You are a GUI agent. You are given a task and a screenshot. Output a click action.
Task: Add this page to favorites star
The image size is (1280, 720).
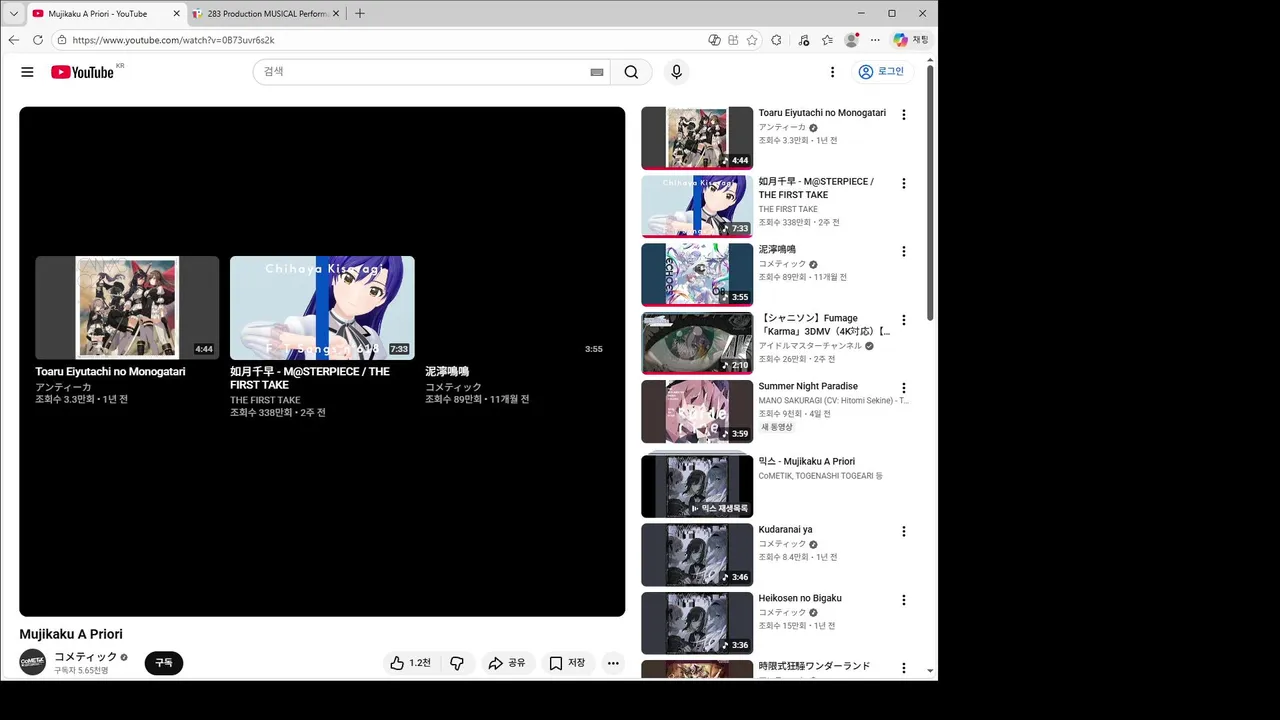point(752,40)
